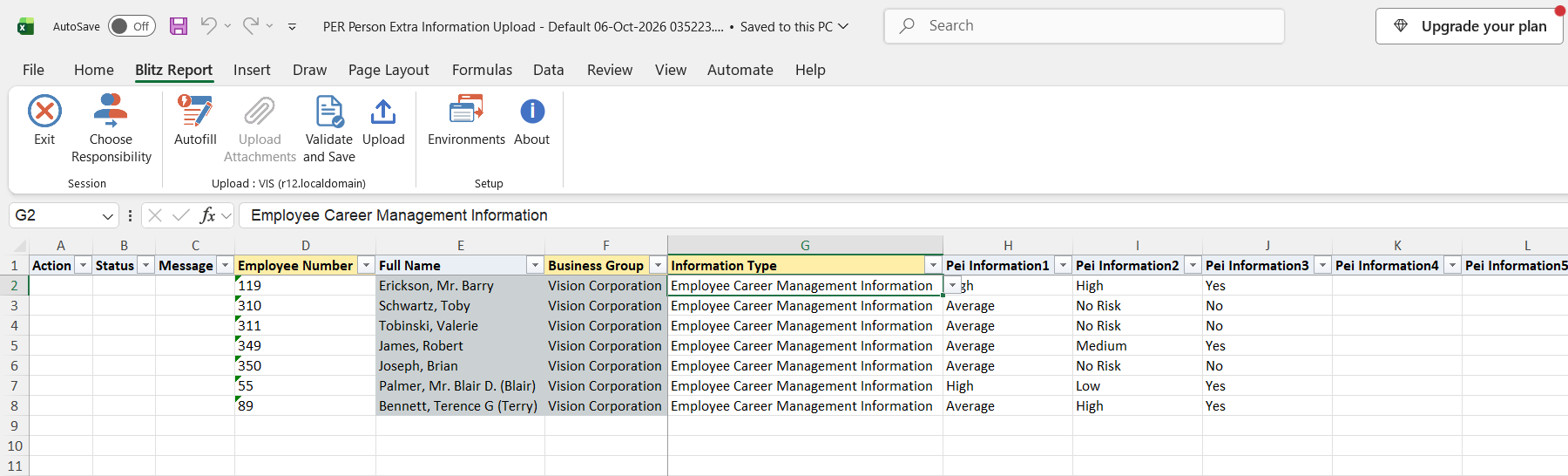Run the Autofill tool

[x=195, y=120]
